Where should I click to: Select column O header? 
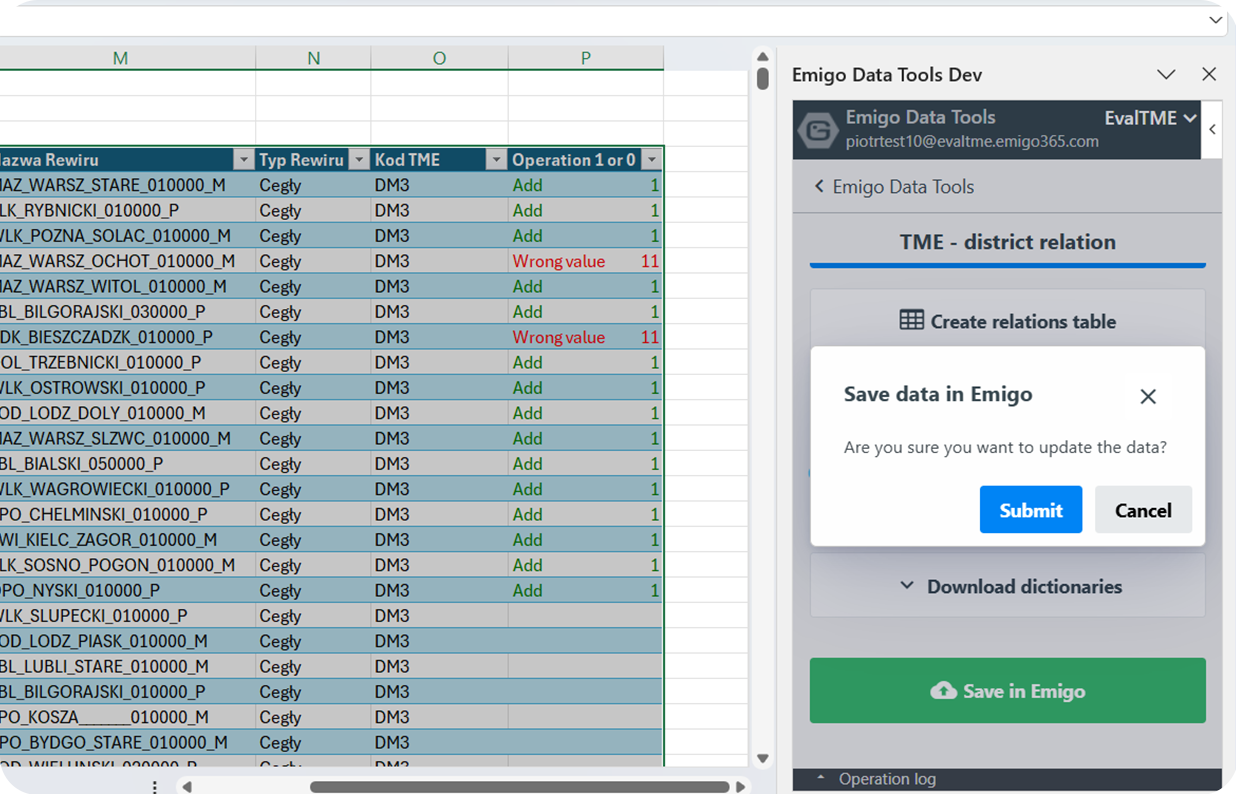[439, 58]
